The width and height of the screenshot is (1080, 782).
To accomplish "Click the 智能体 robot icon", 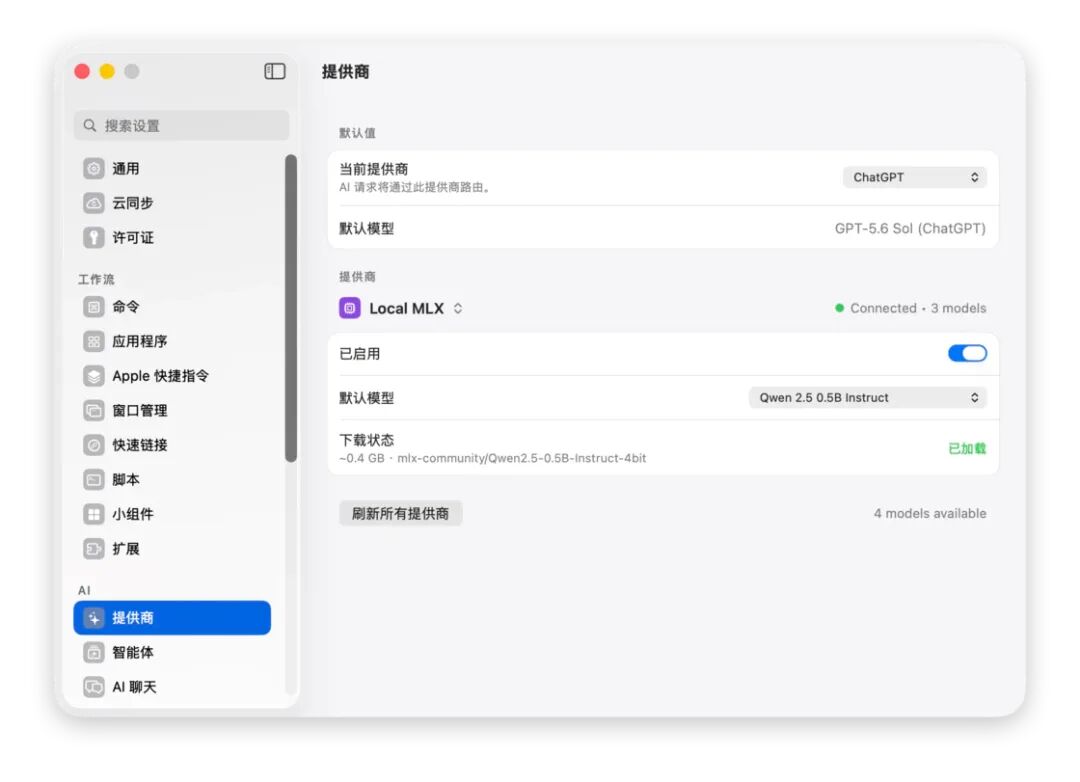I will pos(94,652).
